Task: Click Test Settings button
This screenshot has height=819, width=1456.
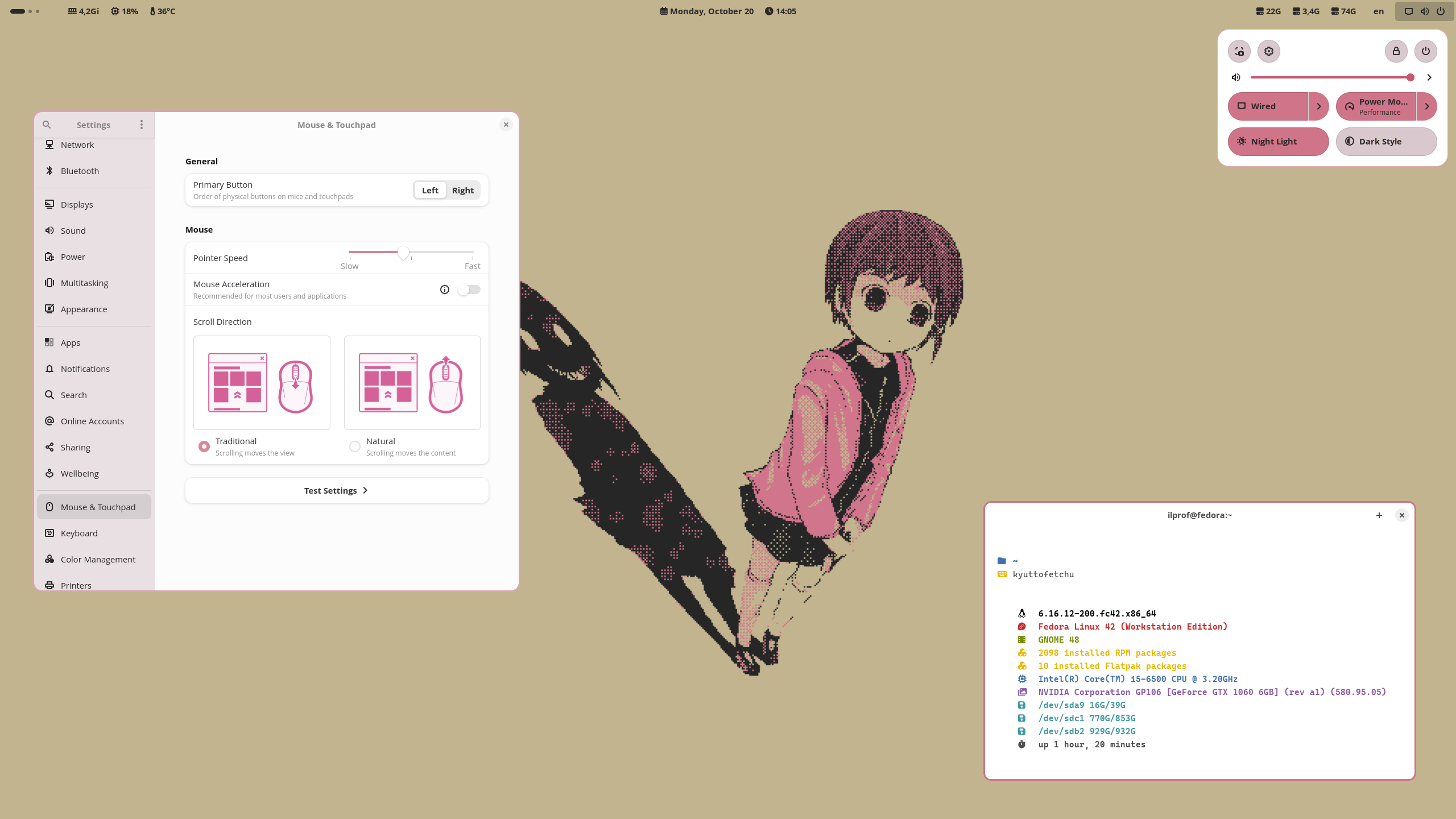Action: click(336, 490)
